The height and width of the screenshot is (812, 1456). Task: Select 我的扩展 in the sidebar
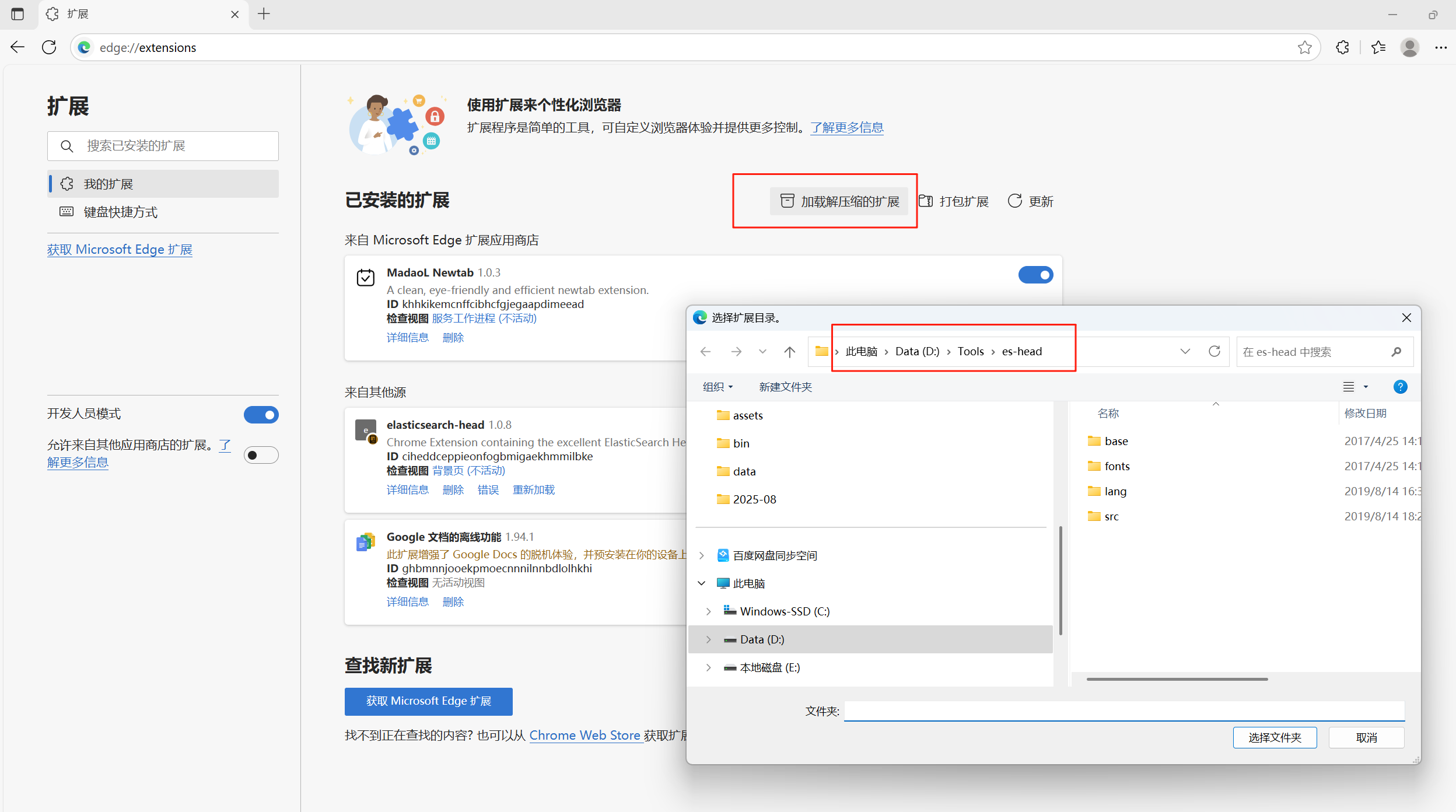click(x=108, y=184)
